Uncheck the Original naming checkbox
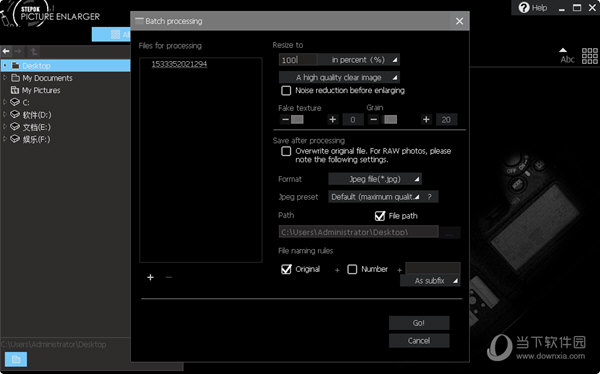Viewport: 600px width, 374px height. [x=286, y=269]
